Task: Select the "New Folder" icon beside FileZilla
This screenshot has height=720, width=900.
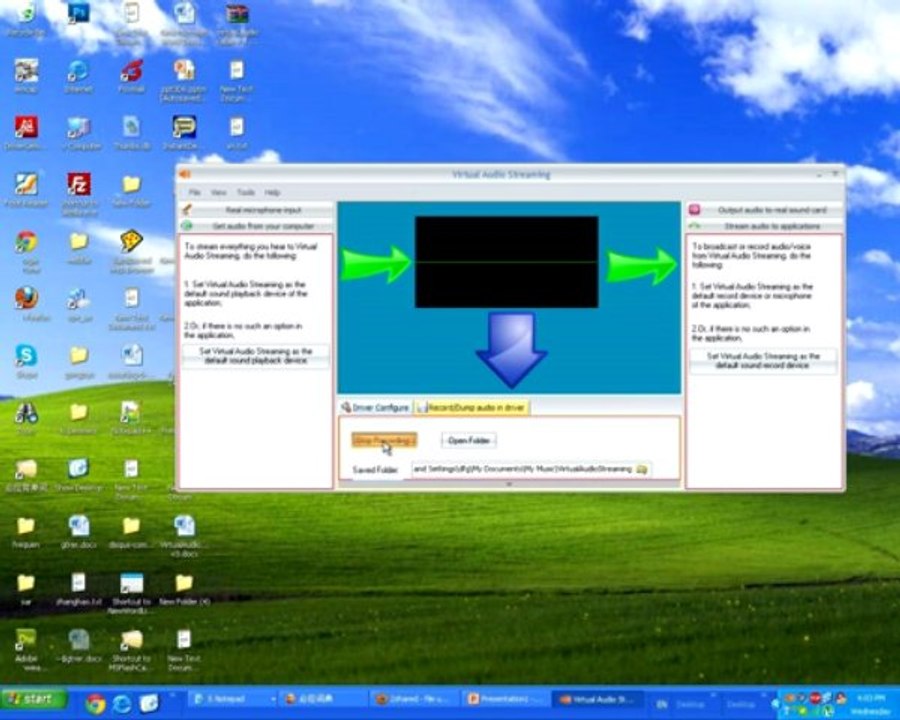Action: pos(131,184)
